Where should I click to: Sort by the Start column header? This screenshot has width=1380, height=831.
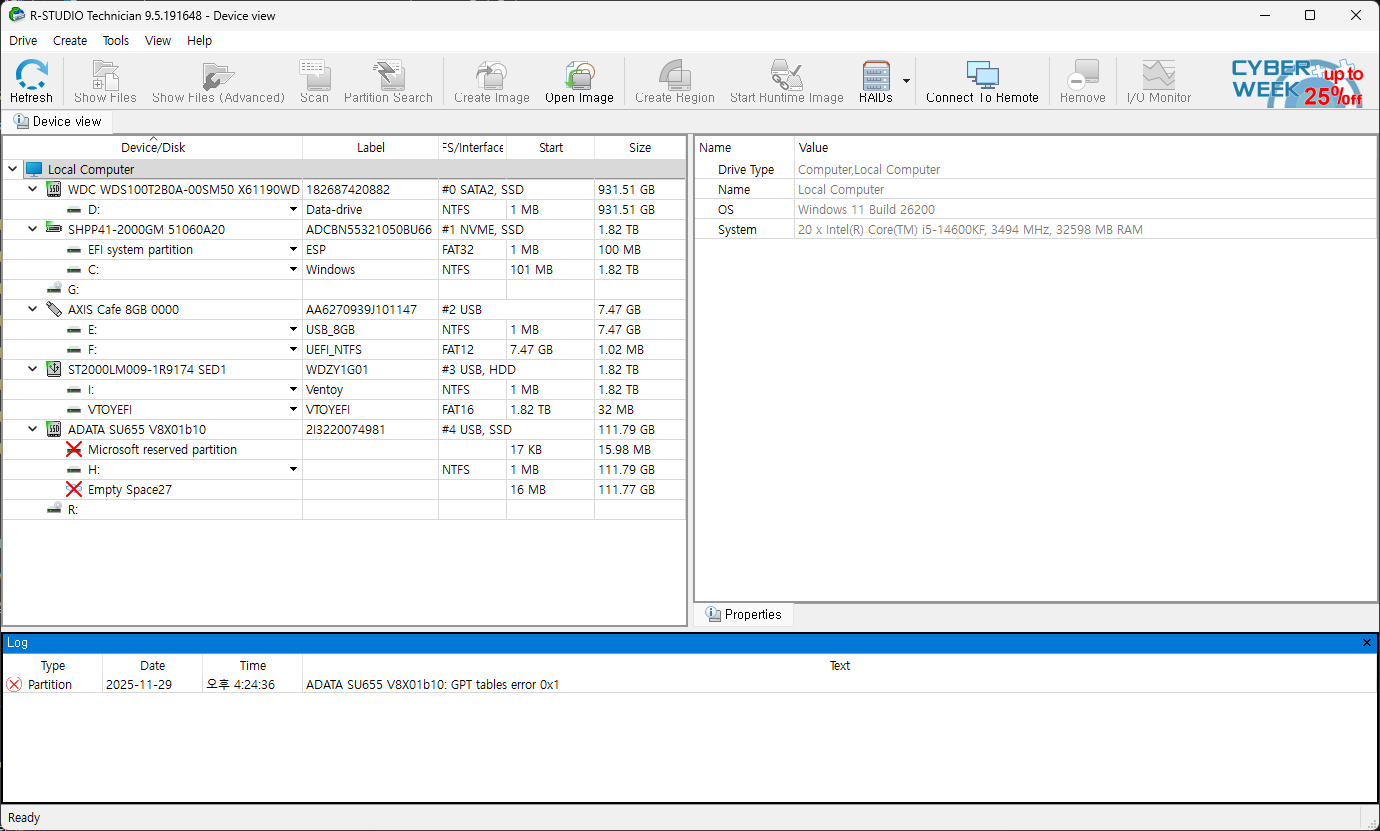click(x=551, y=148)
